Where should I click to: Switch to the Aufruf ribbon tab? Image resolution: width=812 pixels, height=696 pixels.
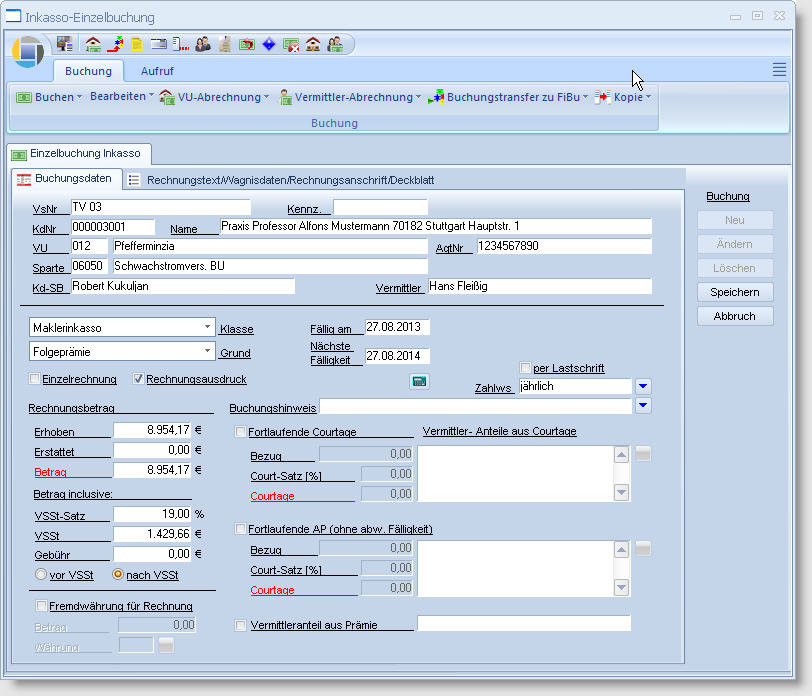[x=156, y=71]
